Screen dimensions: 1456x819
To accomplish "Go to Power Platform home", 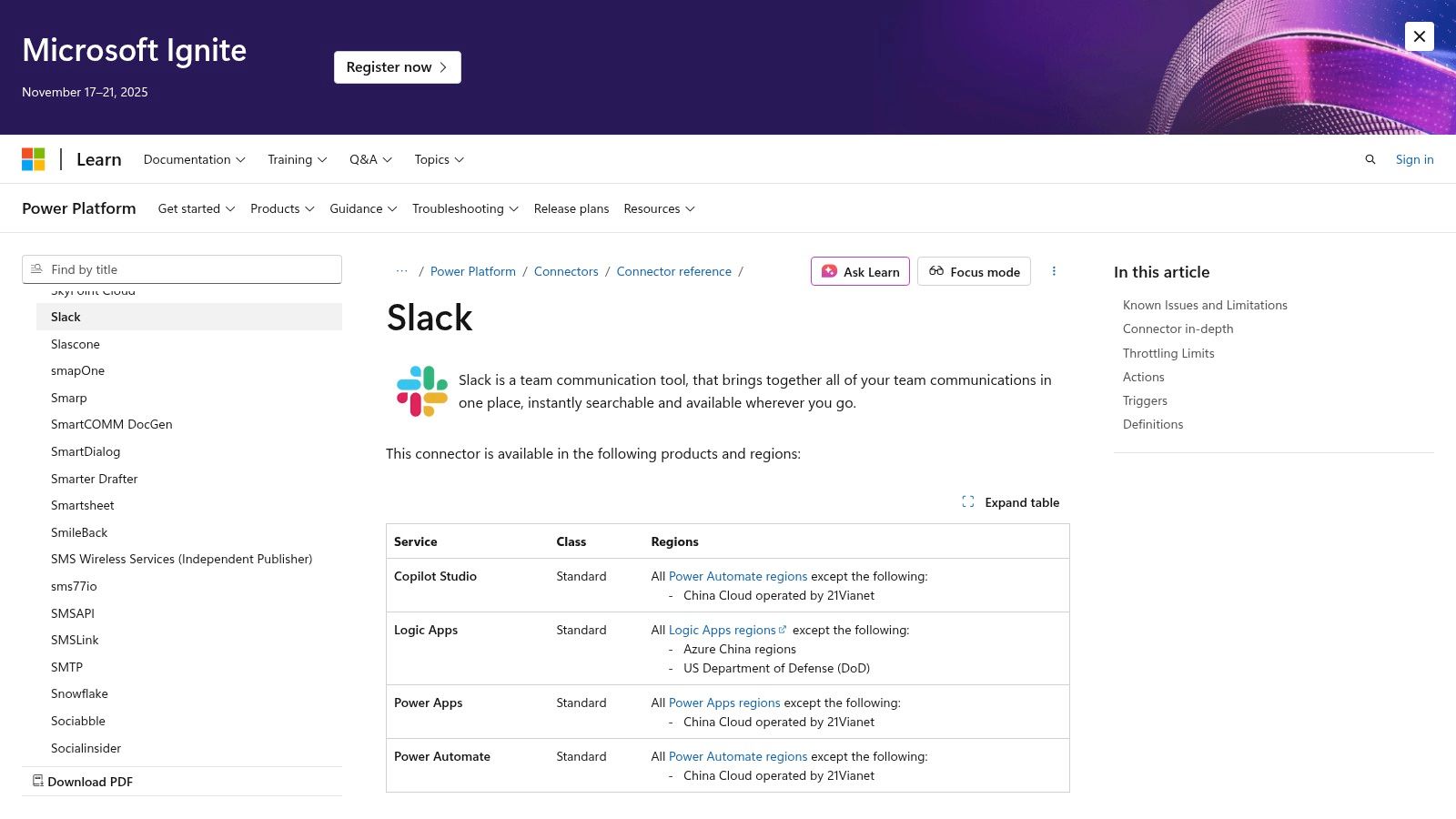I will pyautogui.click(x=78, y=208).
